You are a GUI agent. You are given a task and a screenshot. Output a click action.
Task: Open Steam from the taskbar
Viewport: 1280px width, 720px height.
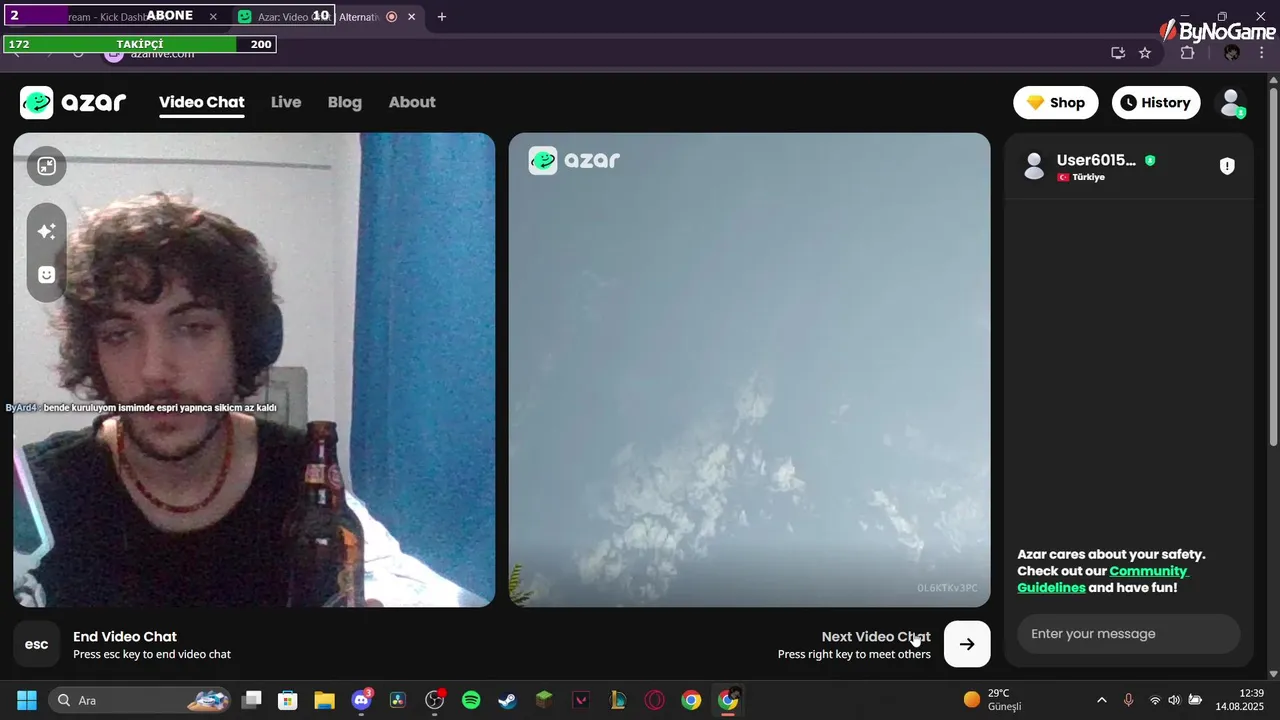508,700
